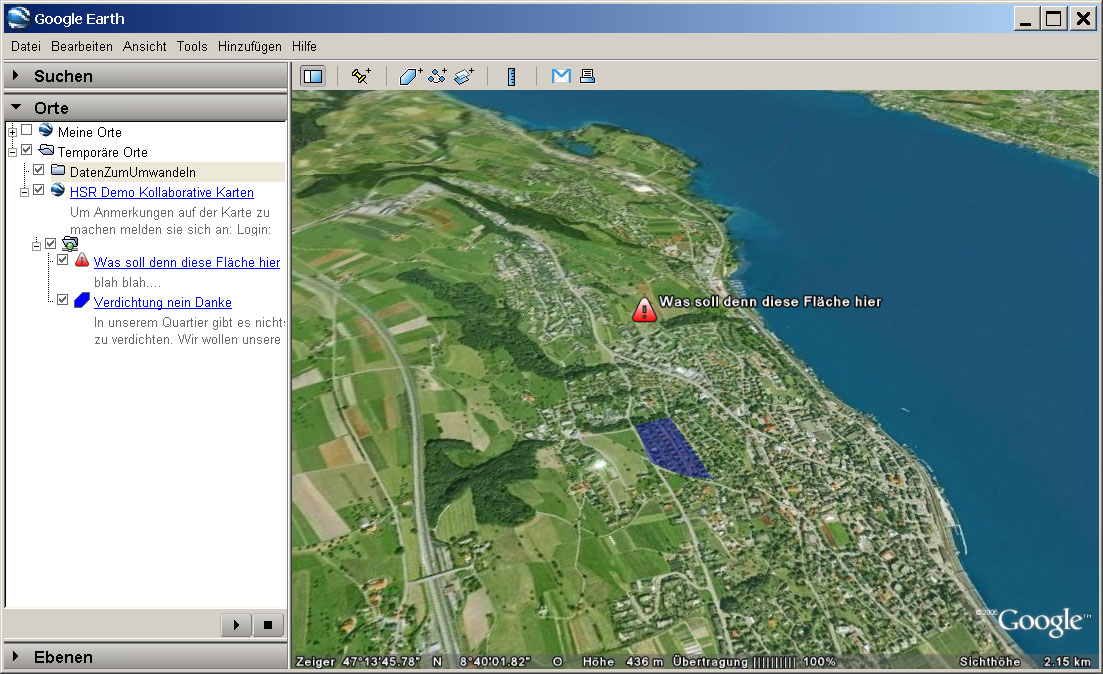Click the print icon in toolbar

(x=587, y=76)
